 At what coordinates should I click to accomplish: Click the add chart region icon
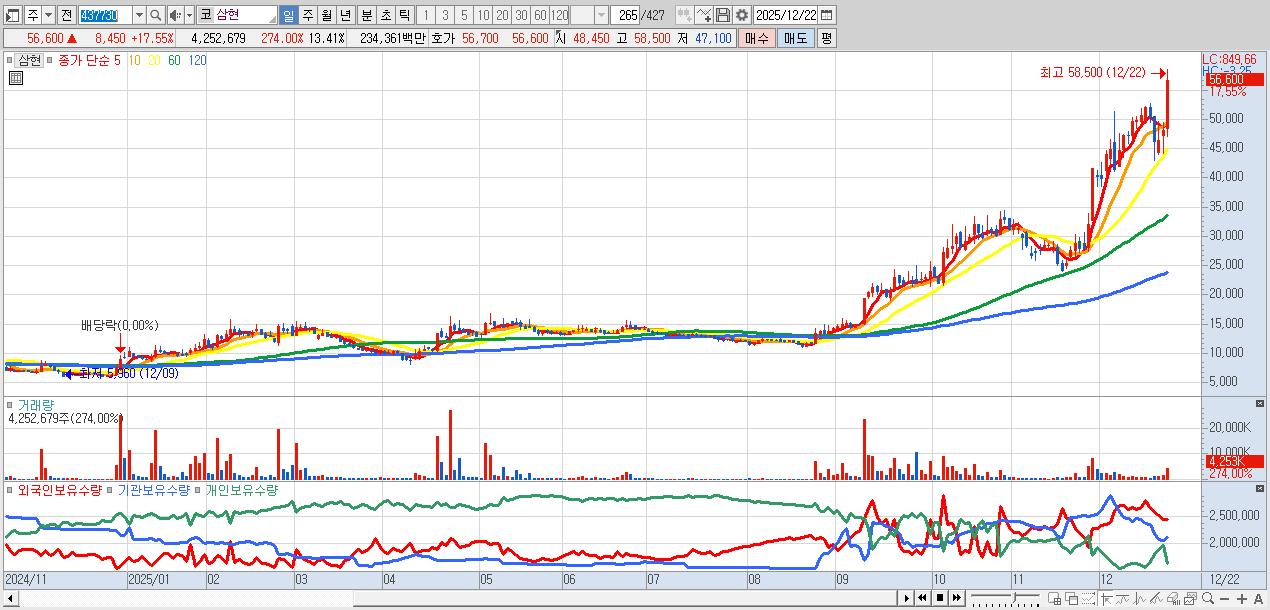click(1054, 599)
